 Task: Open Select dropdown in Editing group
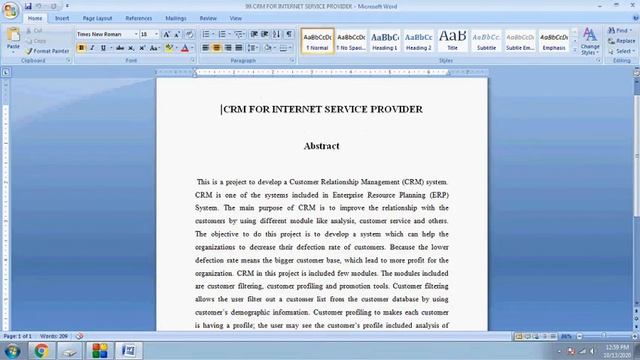coord(621,51)
